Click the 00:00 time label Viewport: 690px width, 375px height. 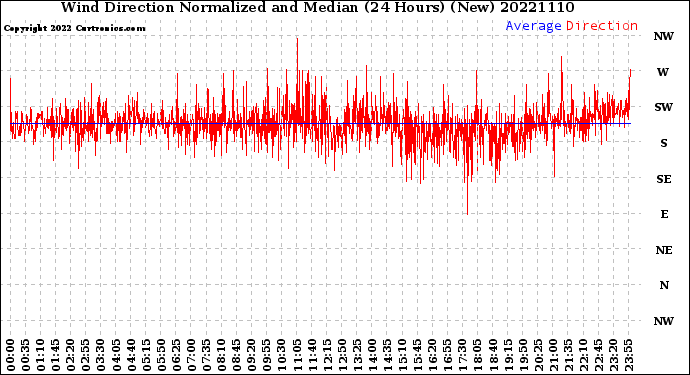11,356
